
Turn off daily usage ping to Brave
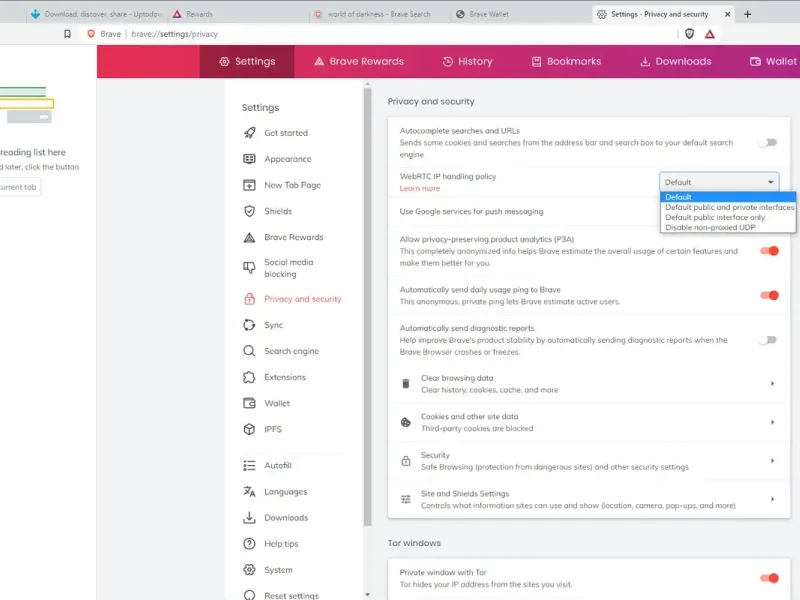(x=769, y=295)
